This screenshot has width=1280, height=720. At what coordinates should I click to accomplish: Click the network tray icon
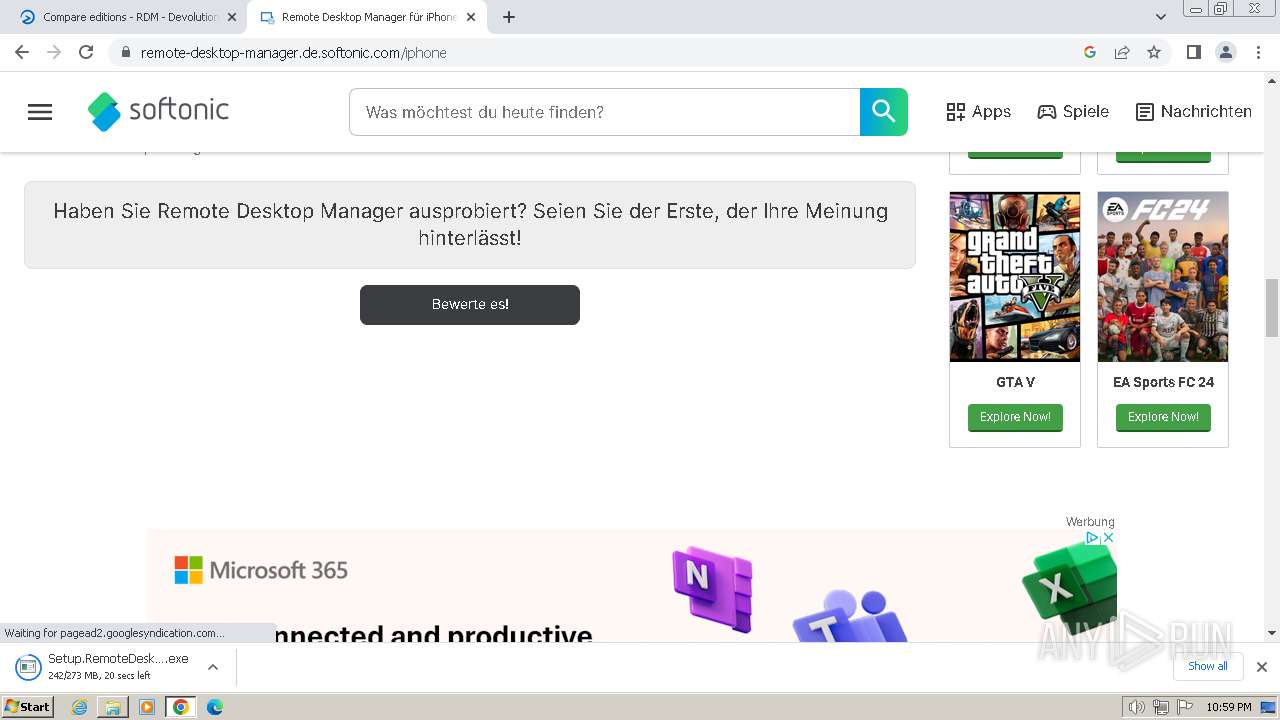[1161, 707]
